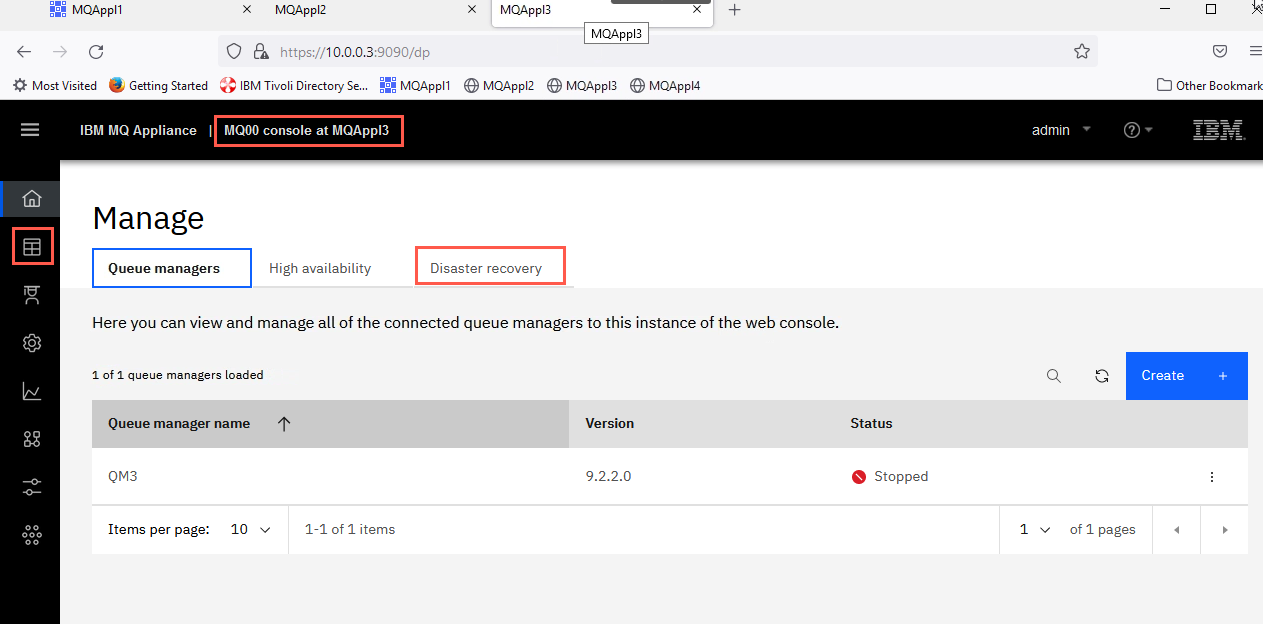Click the Stopped status of QM3

890,477
